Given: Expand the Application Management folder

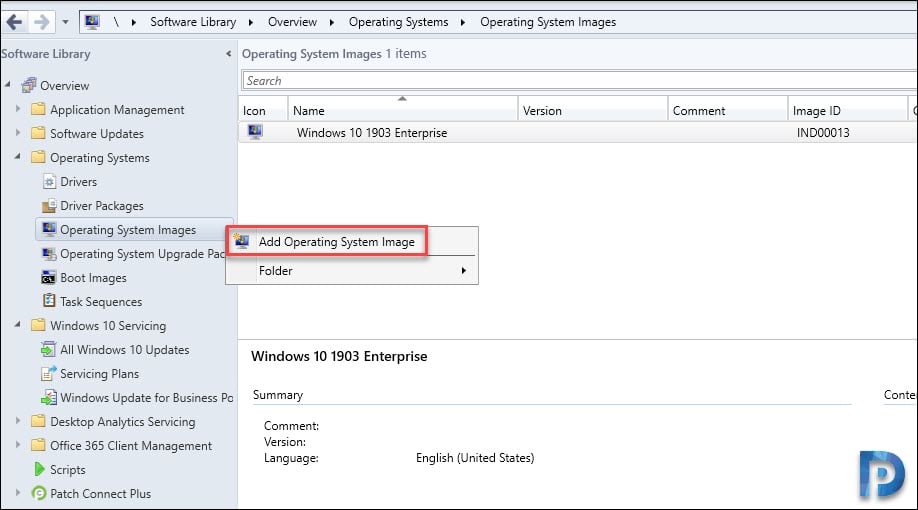Looking at the screenshot, I should pyautogui.click(x=18, y=109).
